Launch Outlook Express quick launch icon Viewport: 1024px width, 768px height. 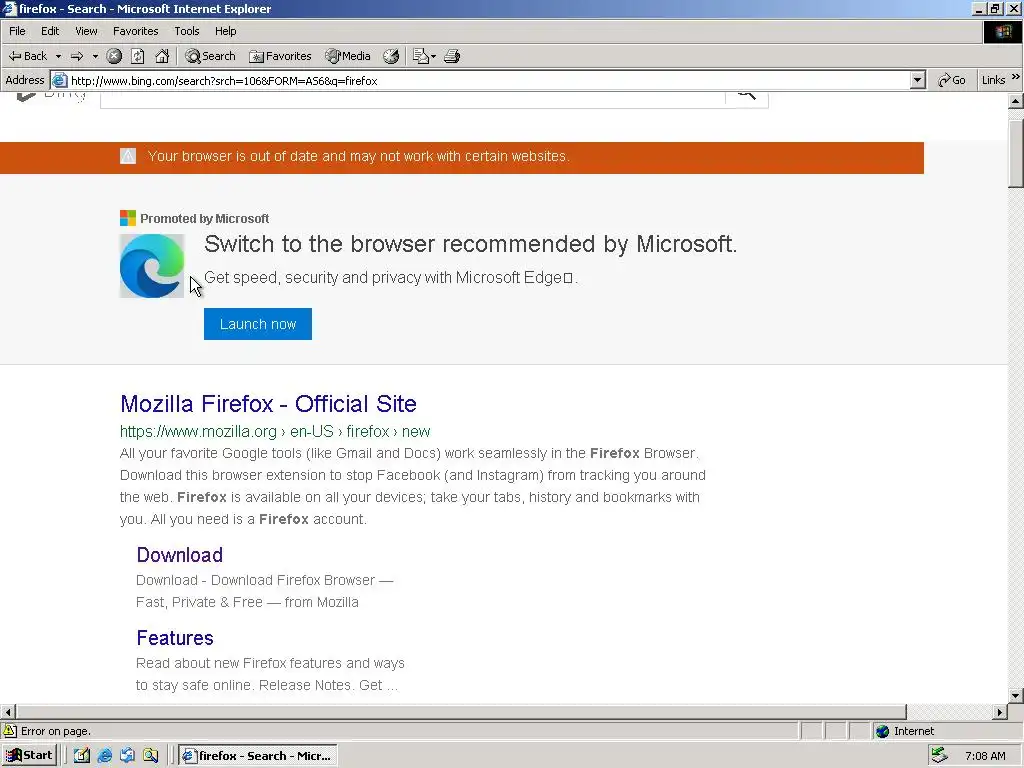tap(127, 756)
